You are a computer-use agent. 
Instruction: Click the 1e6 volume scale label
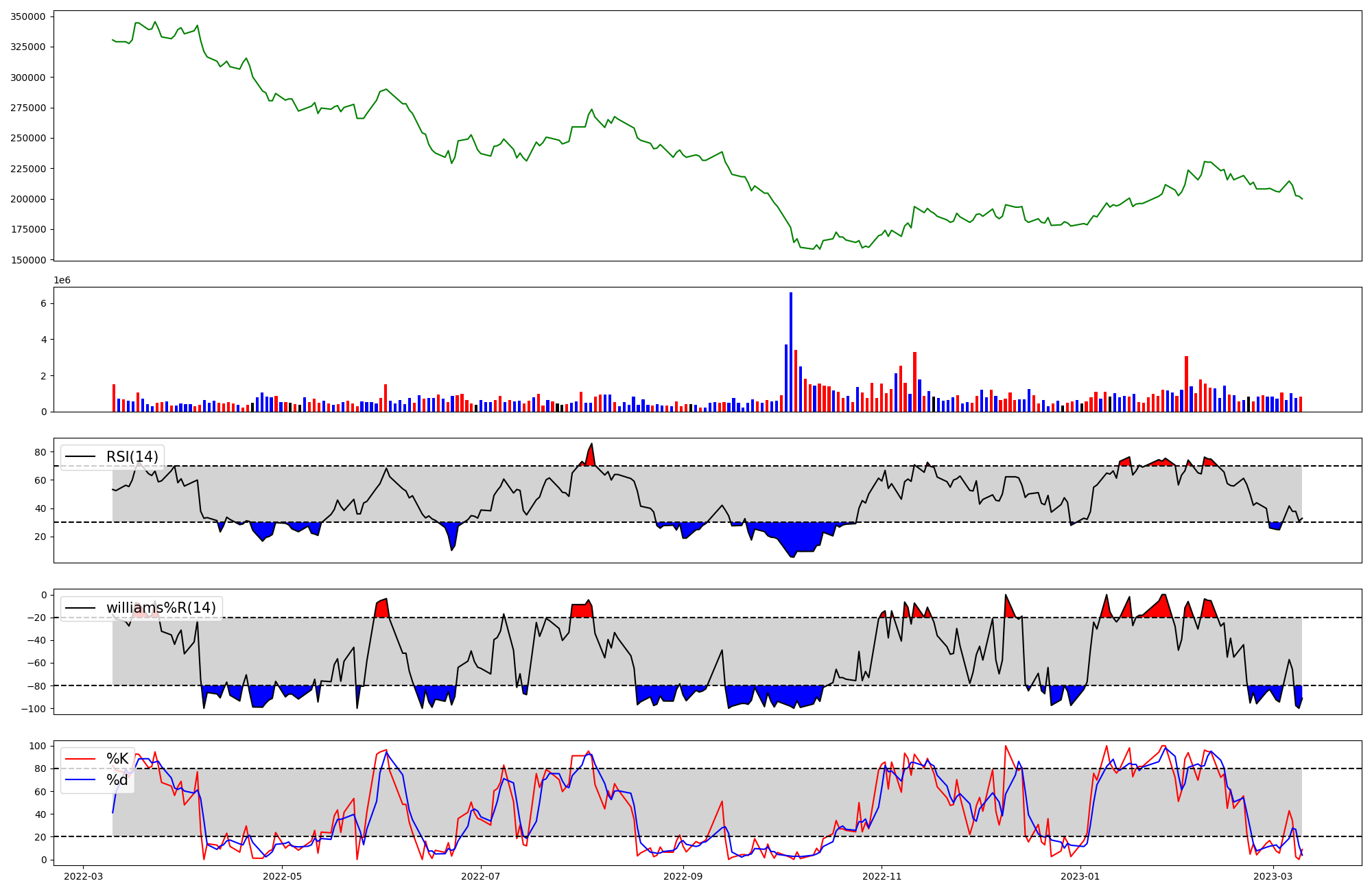pos(62,280)
